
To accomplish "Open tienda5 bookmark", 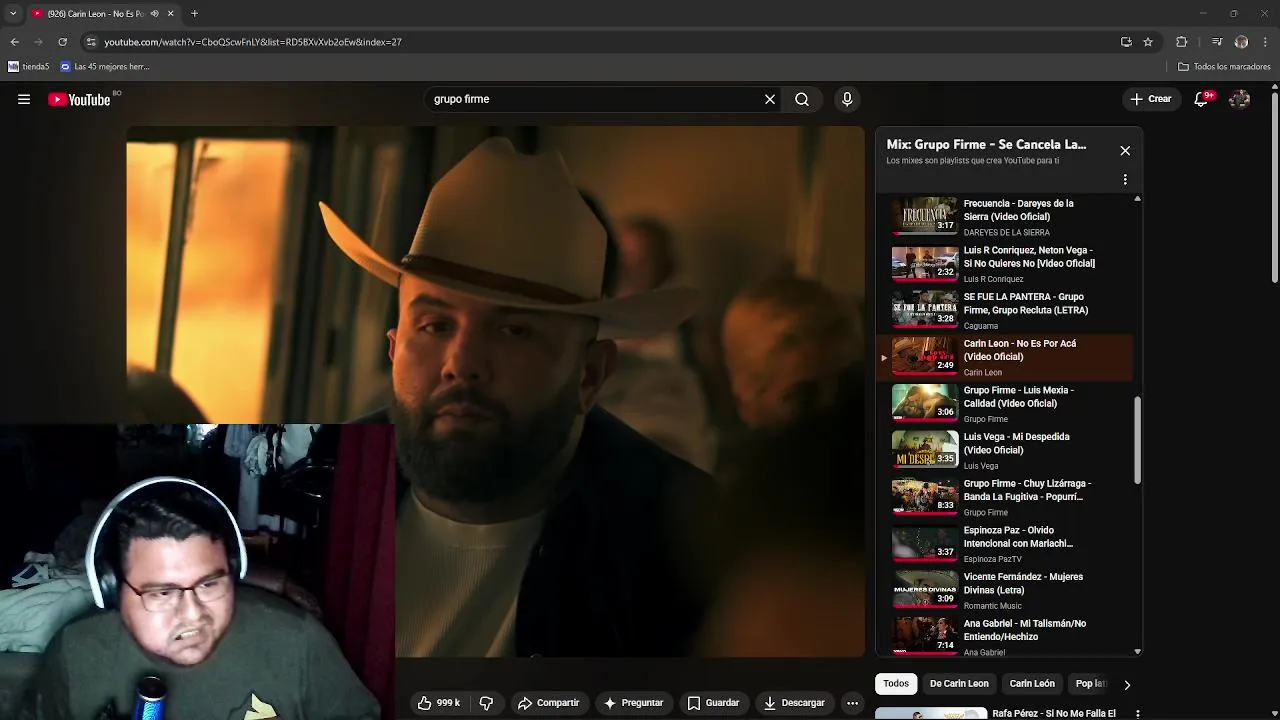I will (x=28, y=67).
